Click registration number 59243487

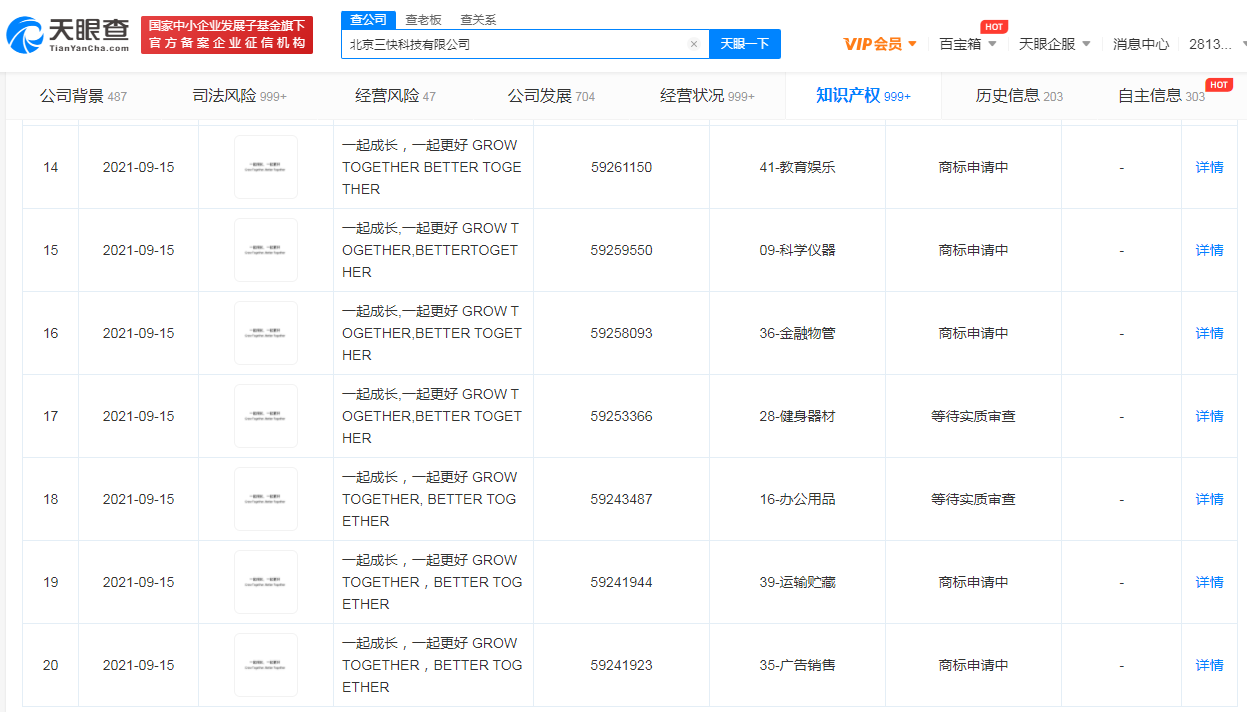click(621, 499)
